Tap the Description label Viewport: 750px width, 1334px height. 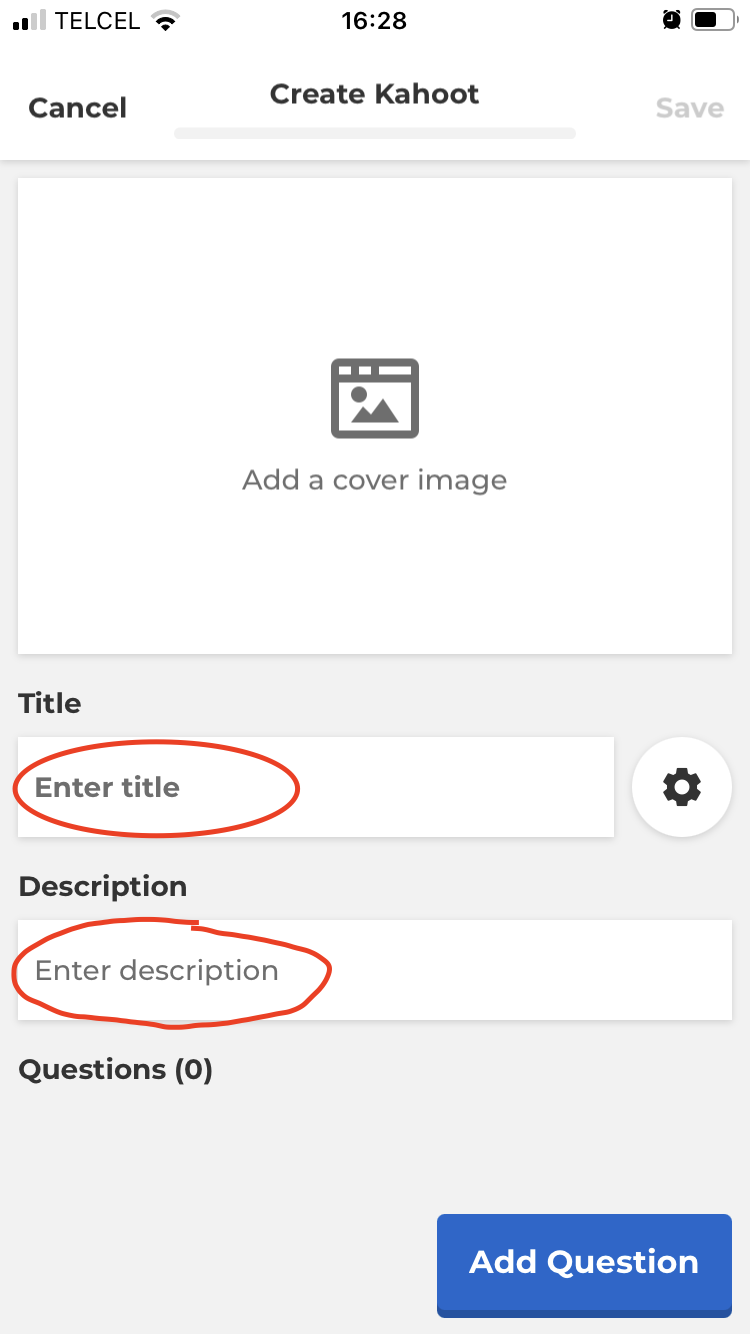(103, 887)
